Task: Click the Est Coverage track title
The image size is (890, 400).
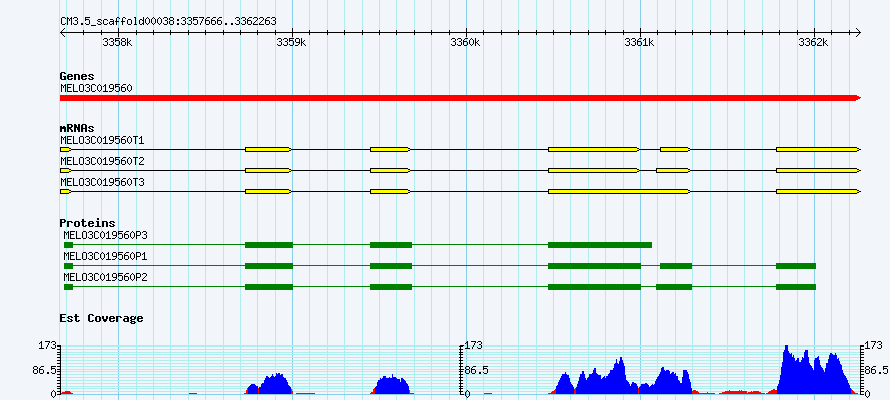Action: tap(101, 318)
